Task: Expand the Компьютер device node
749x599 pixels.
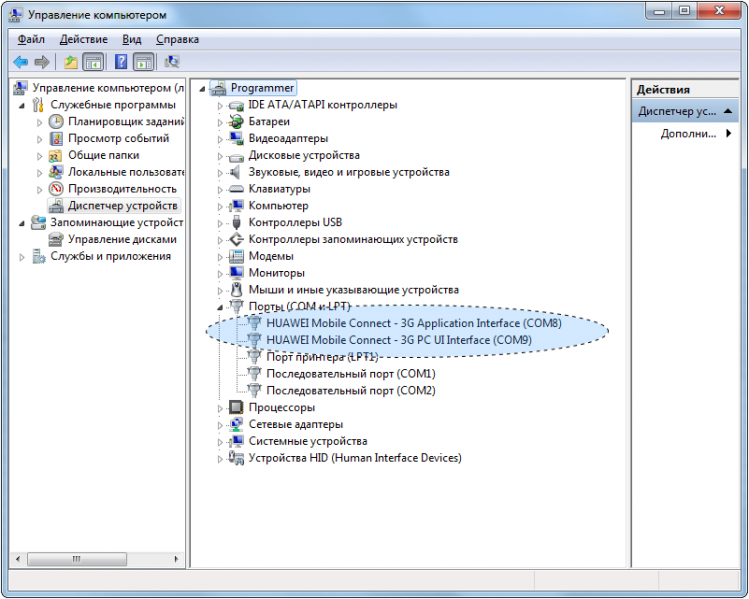Action: pyautogui.click(x=220, y=206)
